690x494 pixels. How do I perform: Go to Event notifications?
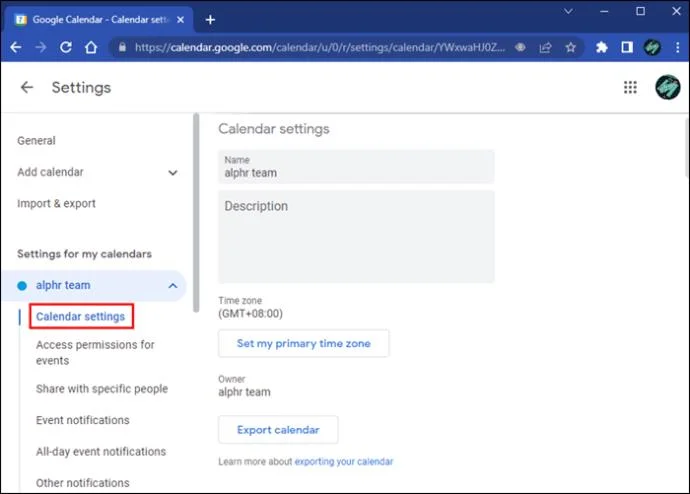83,420
